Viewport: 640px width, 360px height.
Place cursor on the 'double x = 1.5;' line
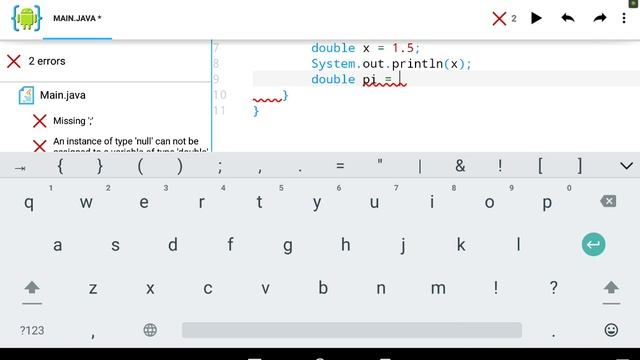pos(365,48)
